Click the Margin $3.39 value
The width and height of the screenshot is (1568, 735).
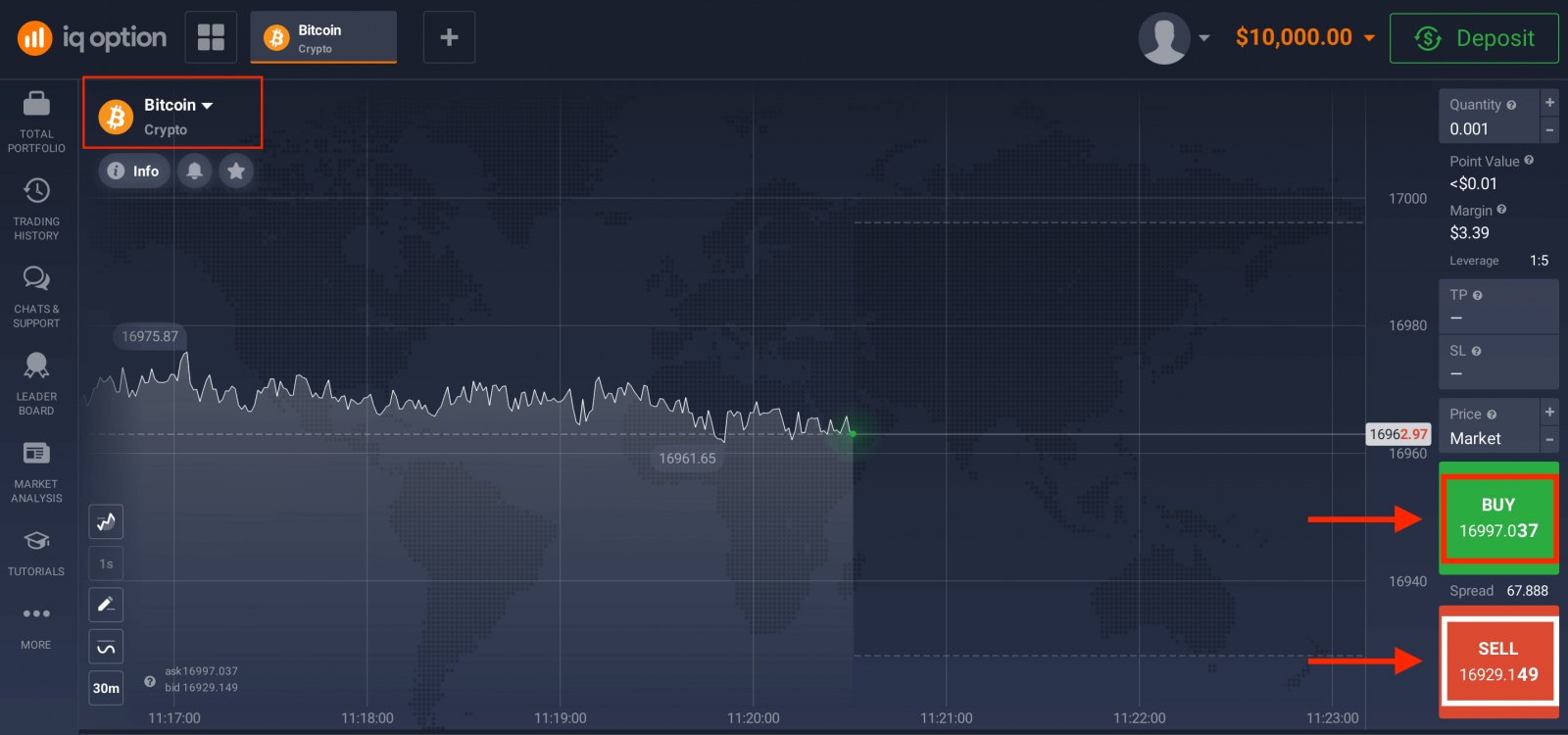pos(1469,233)
